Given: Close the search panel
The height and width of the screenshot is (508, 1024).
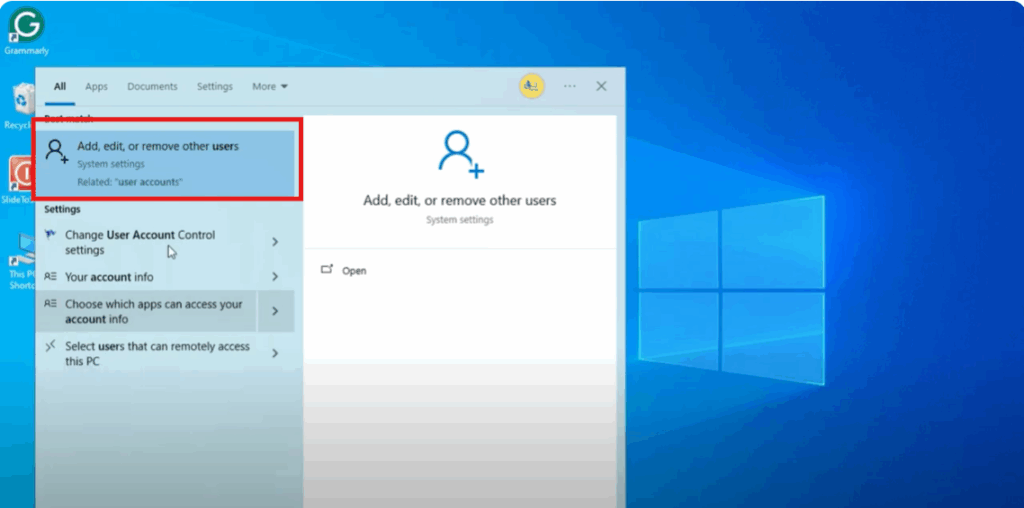Looking at the screenshot, I should pos(601,86).
